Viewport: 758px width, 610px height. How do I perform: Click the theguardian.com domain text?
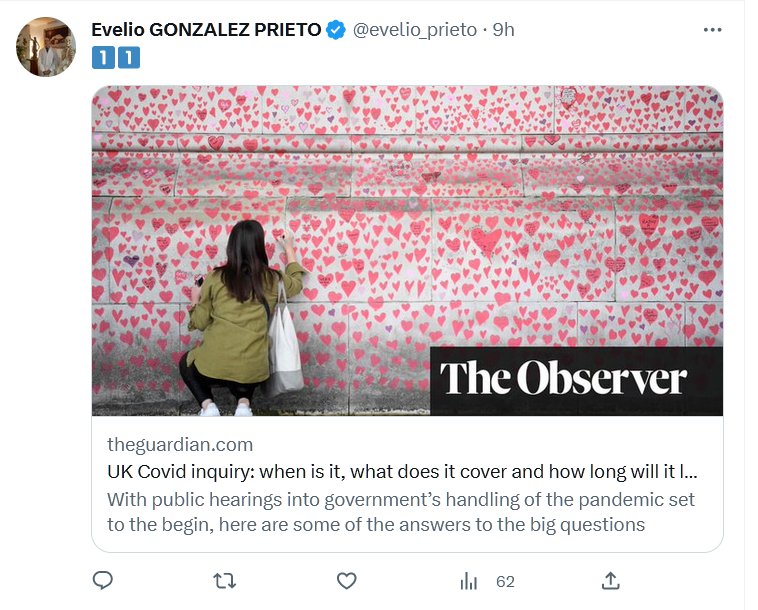click(x=180, y=444)
